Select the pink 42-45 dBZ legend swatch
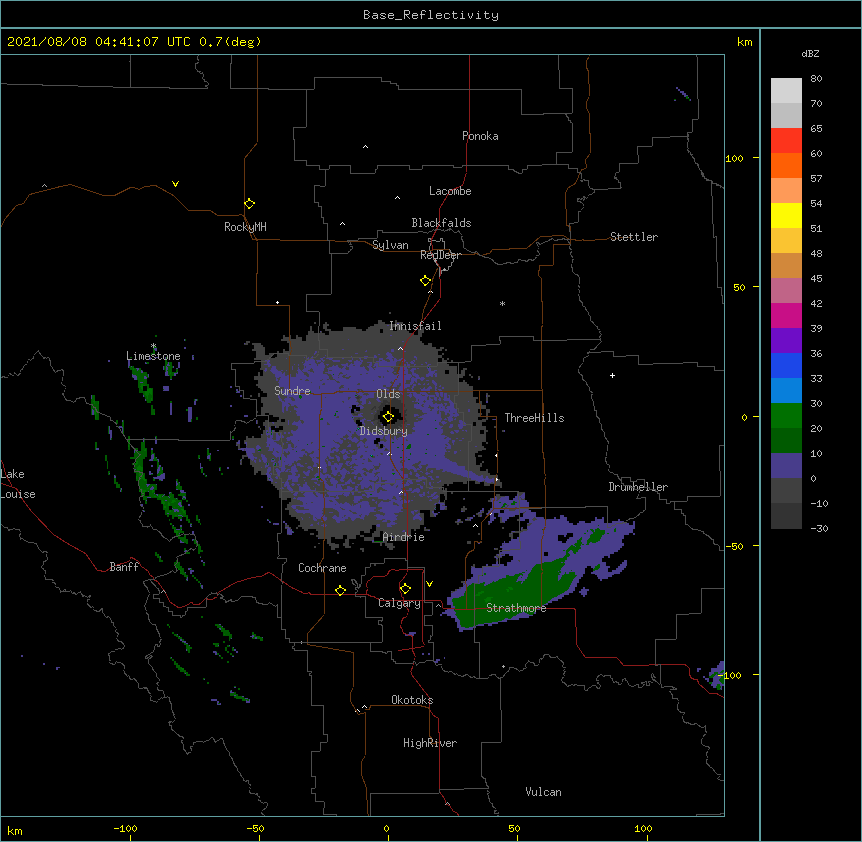Viewport: 862px width, 842px height. click(x=786, y=291)
